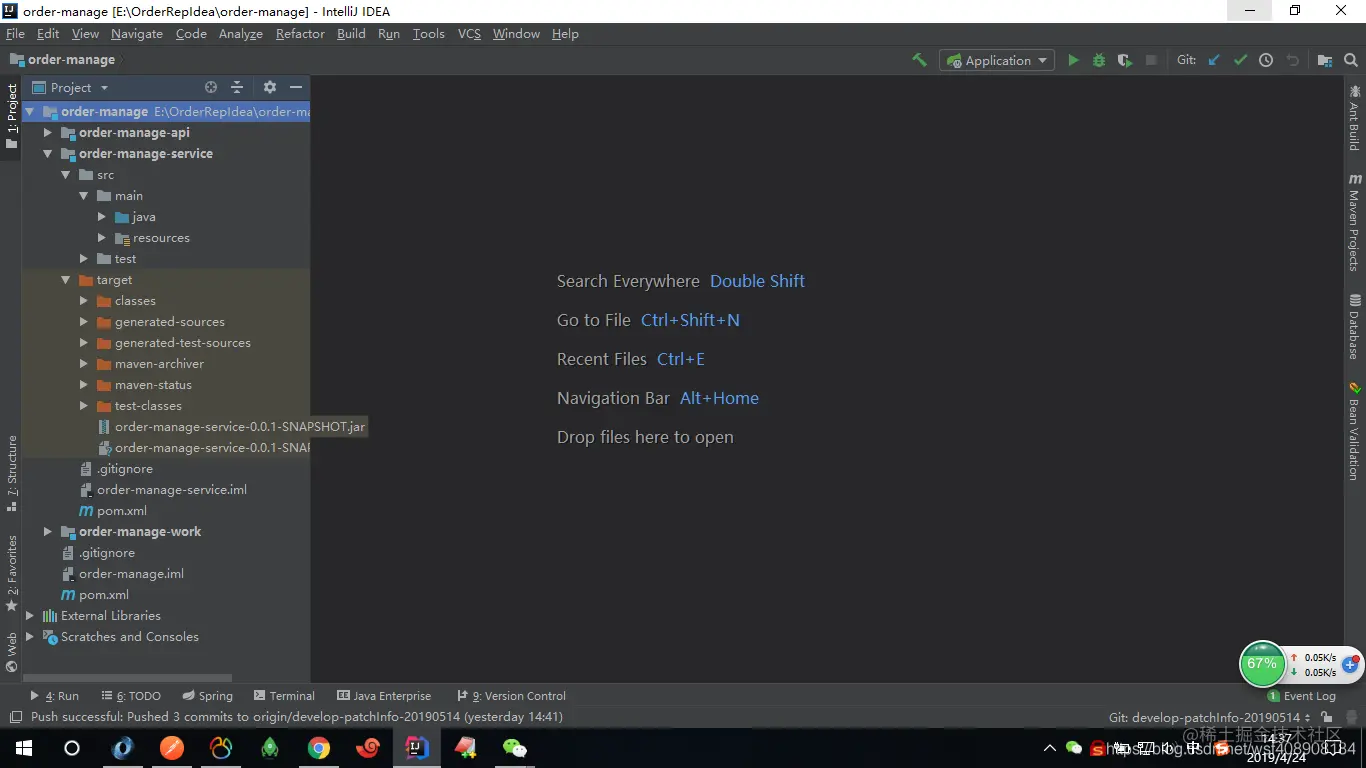
Task: Toggle the 1: Project side tab
Action: [11, 116]
